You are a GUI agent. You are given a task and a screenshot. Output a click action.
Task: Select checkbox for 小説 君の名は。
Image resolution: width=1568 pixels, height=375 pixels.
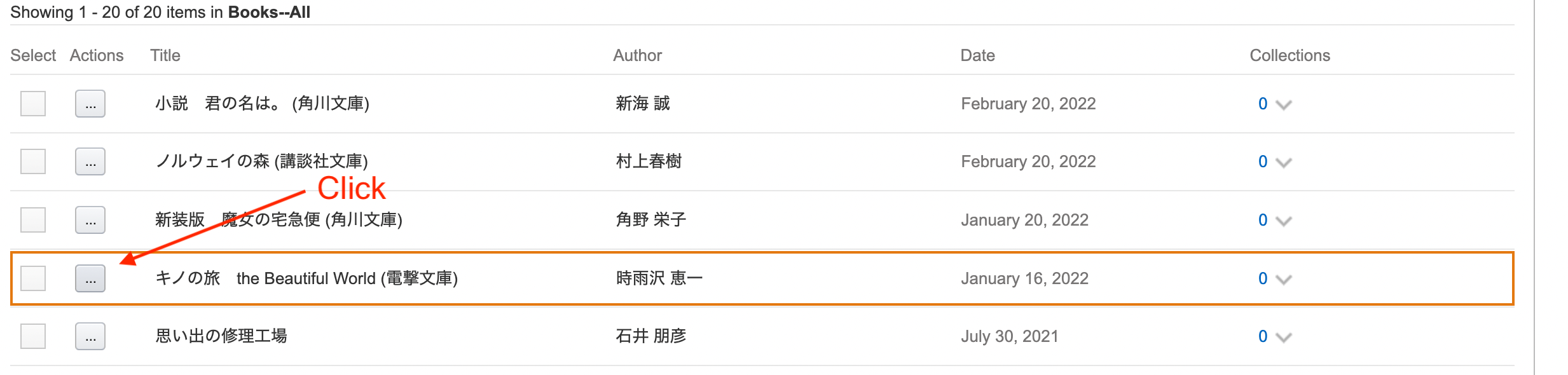(33, 104)
